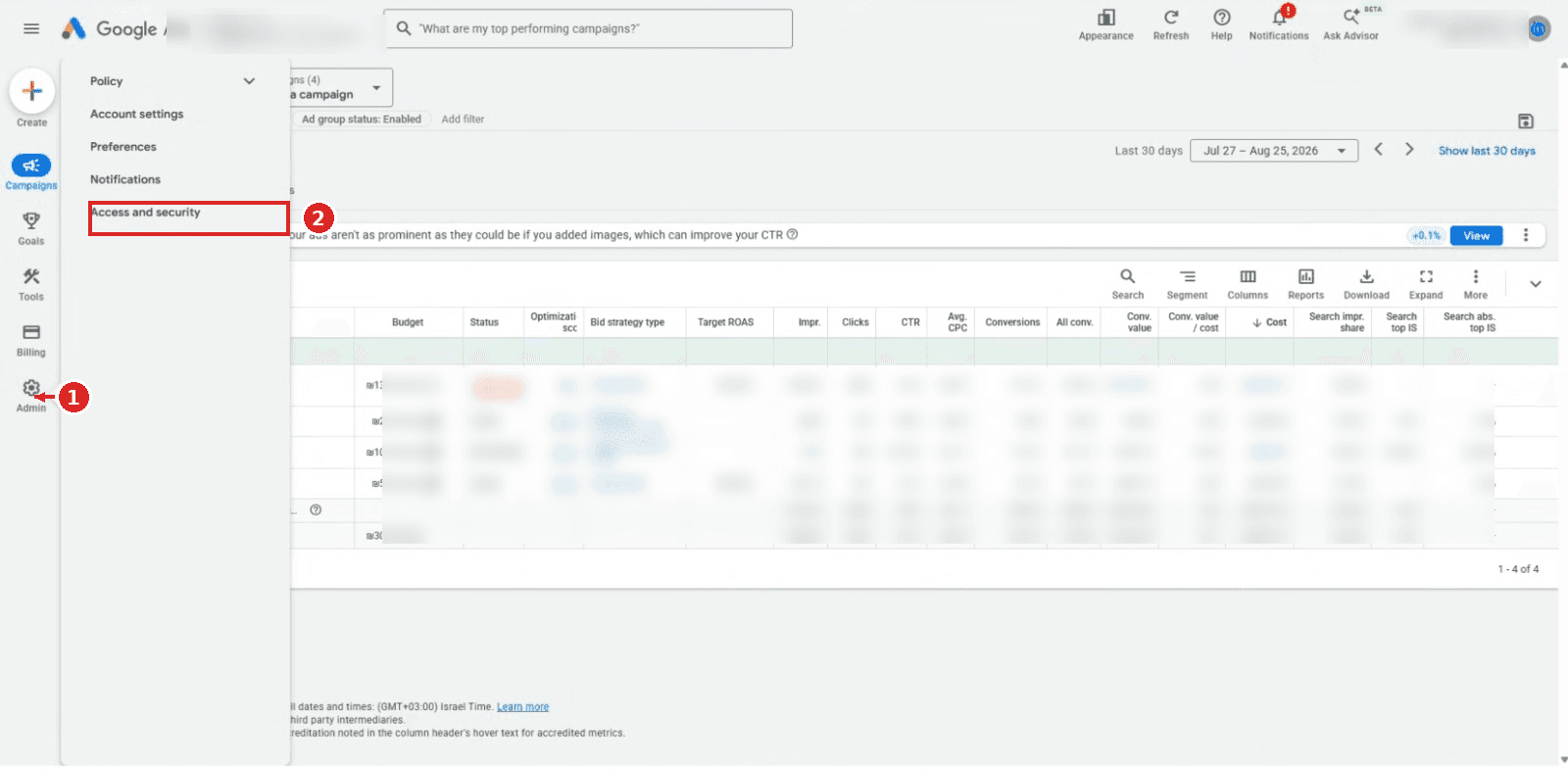This screenshot has width=1568, height=769.
Task: Open the Help question mark icon
Action: [x=1222, y=18]
